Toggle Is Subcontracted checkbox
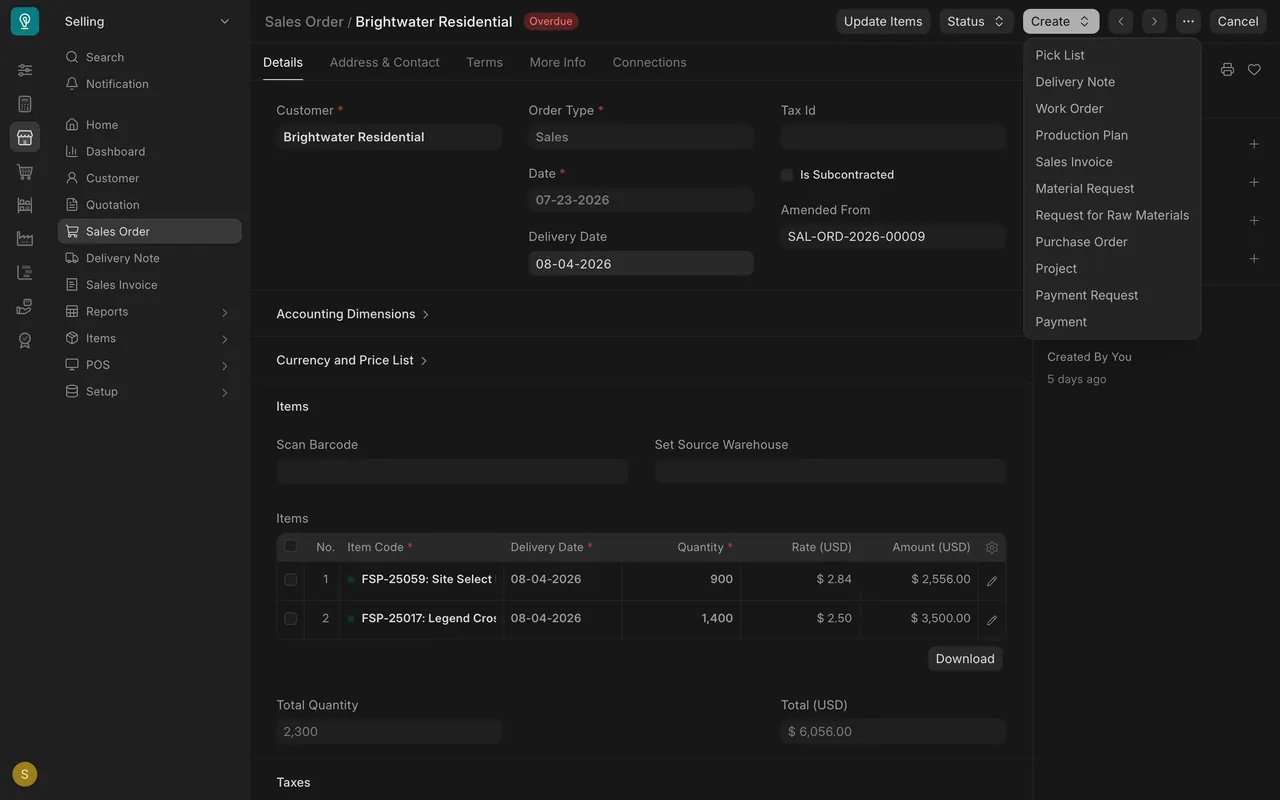 (787, 175)
